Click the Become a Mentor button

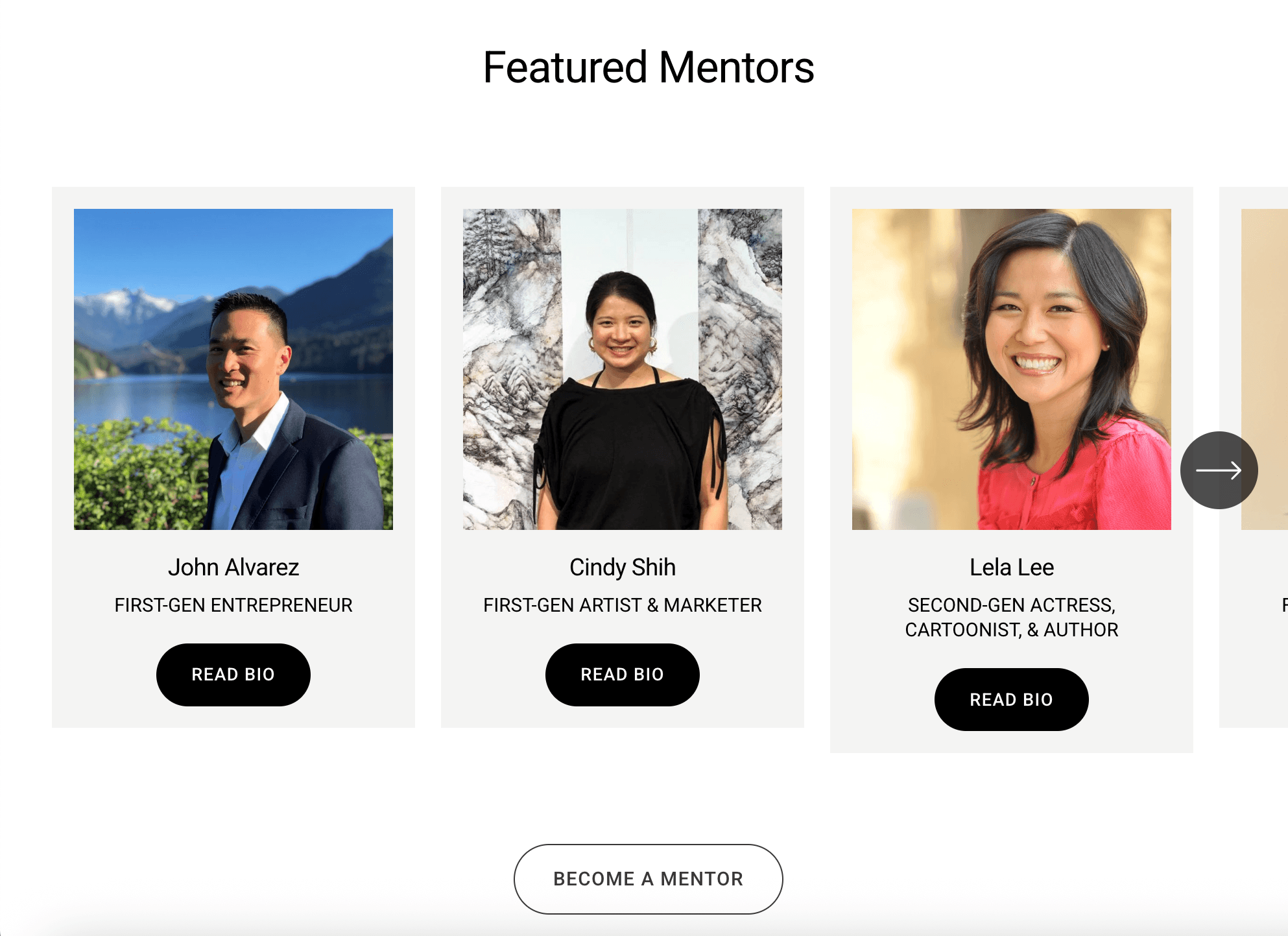(649, 879)
